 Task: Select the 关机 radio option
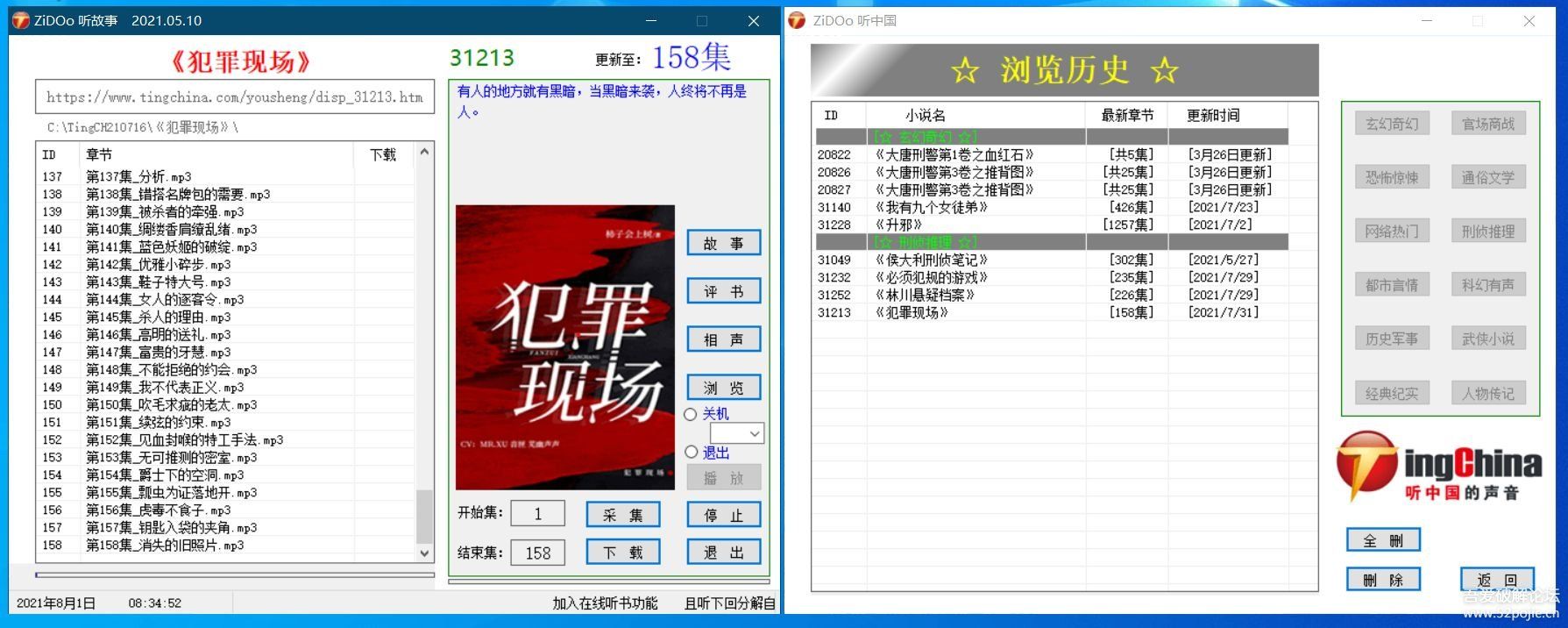click(691, 414)
